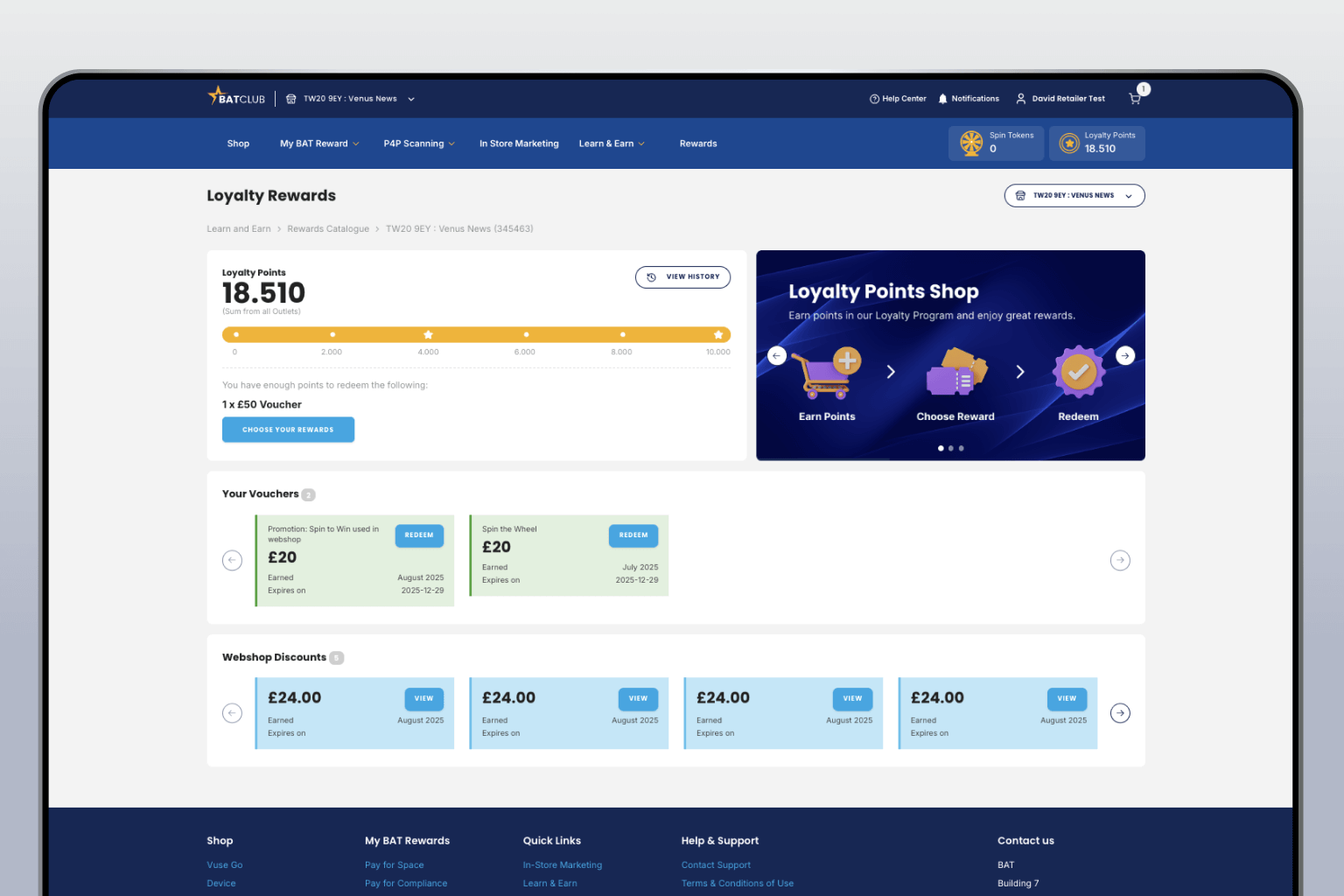
Task: Click the Redeem badge check icon
Action: (x=1079, y=372)
